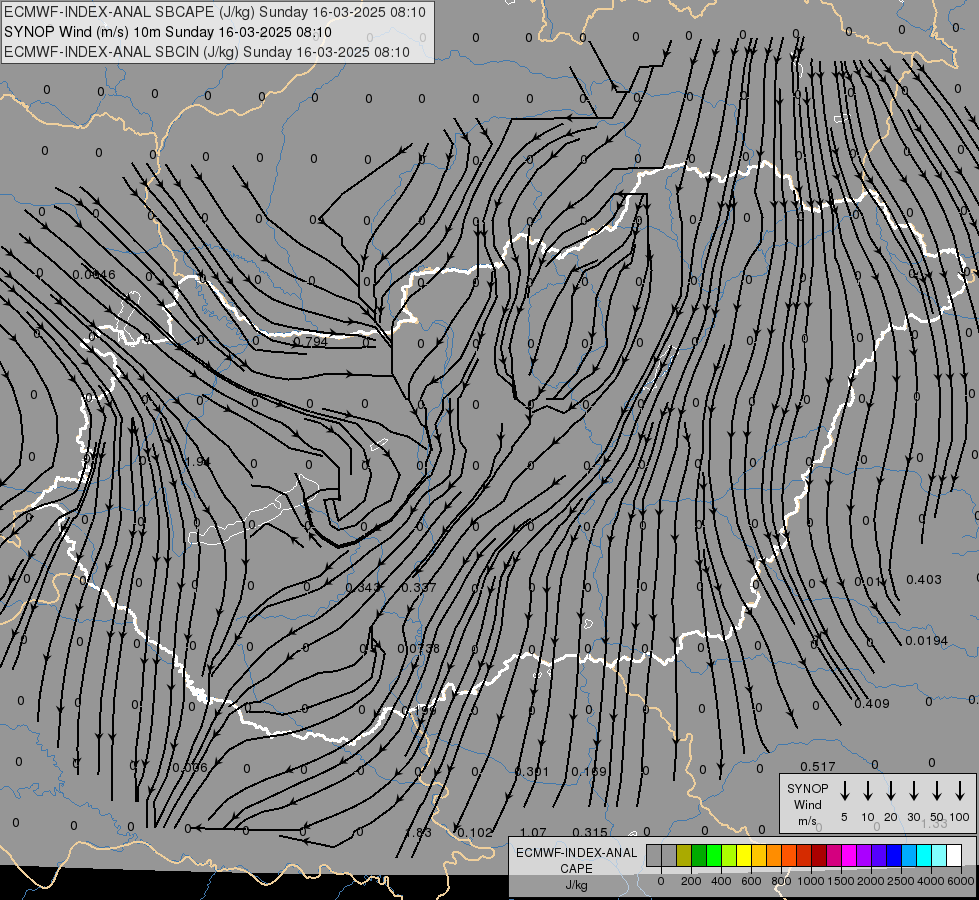
Task: Click the 600 tick label on CAPE scale
Action: tap(751, 881)
